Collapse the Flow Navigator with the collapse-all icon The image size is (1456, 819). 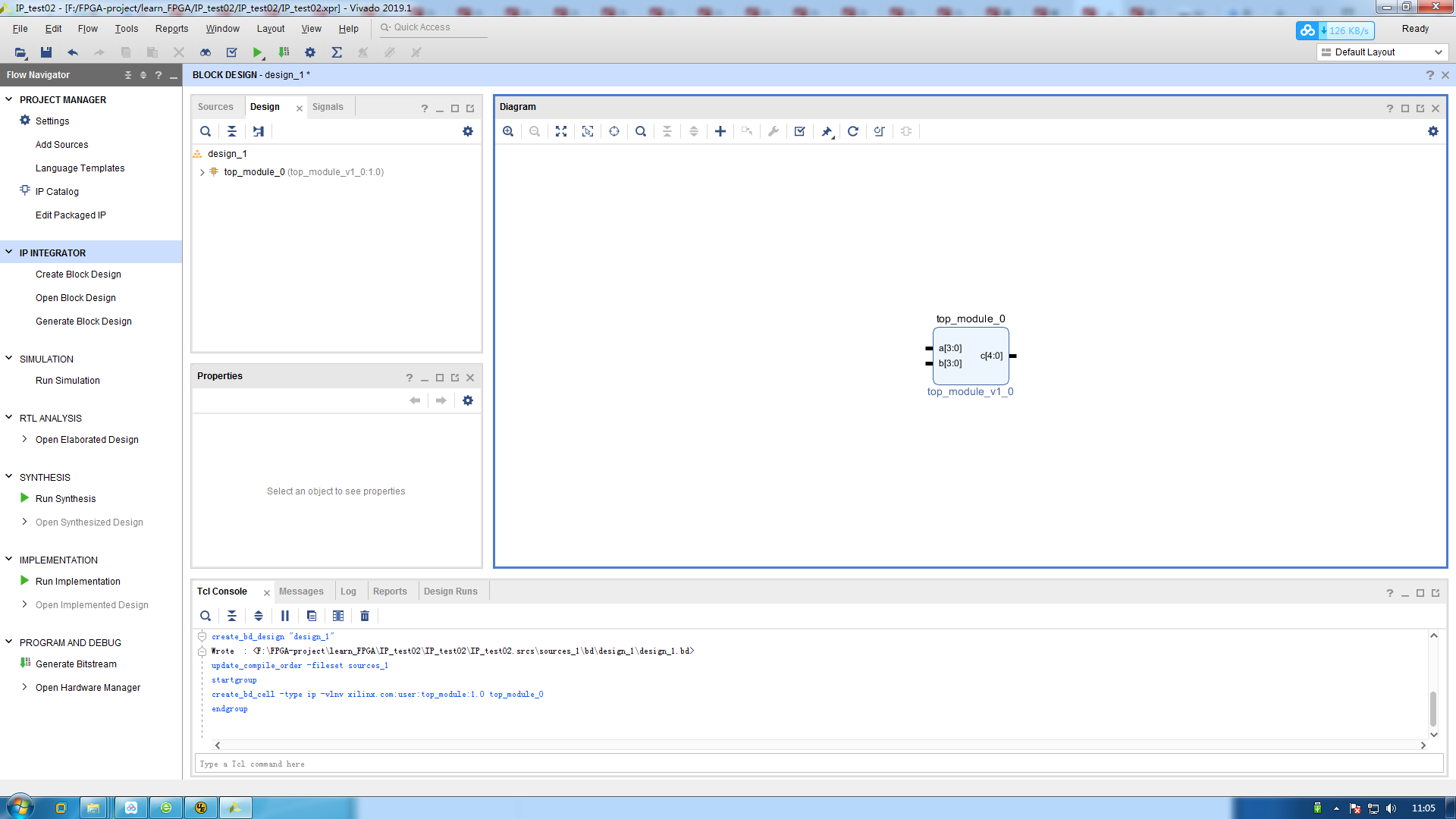point(127,75)
